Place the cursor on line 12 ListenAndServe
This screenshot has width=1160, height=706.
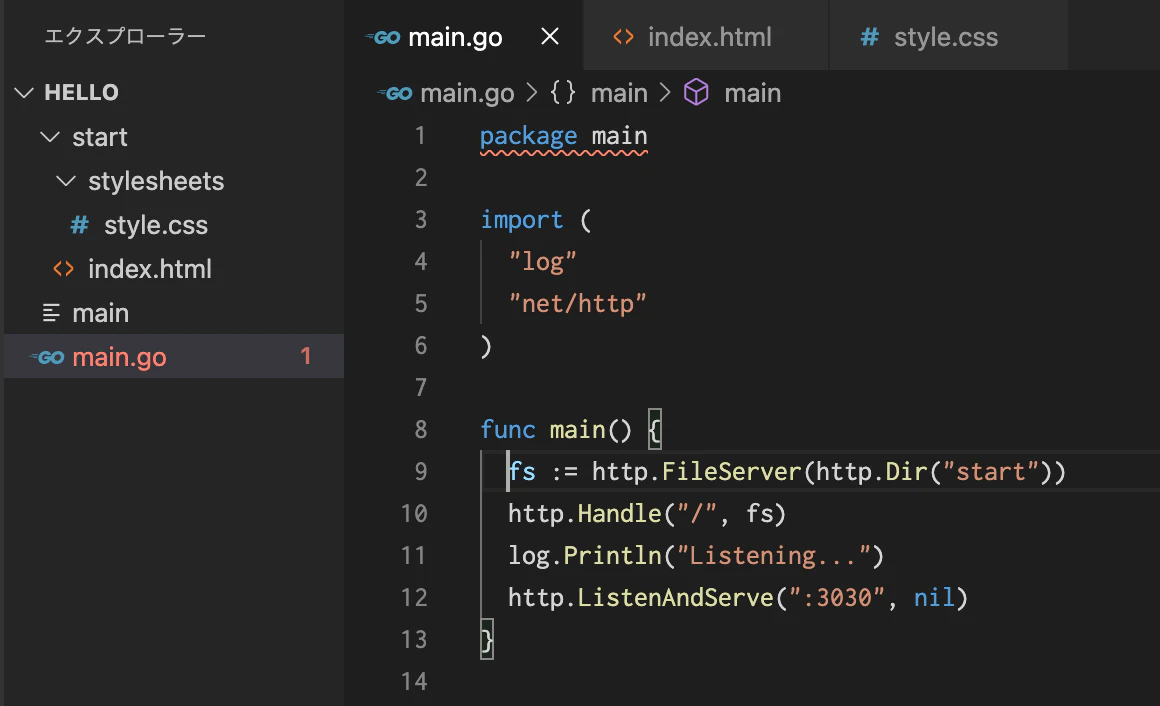click(675, 597)
